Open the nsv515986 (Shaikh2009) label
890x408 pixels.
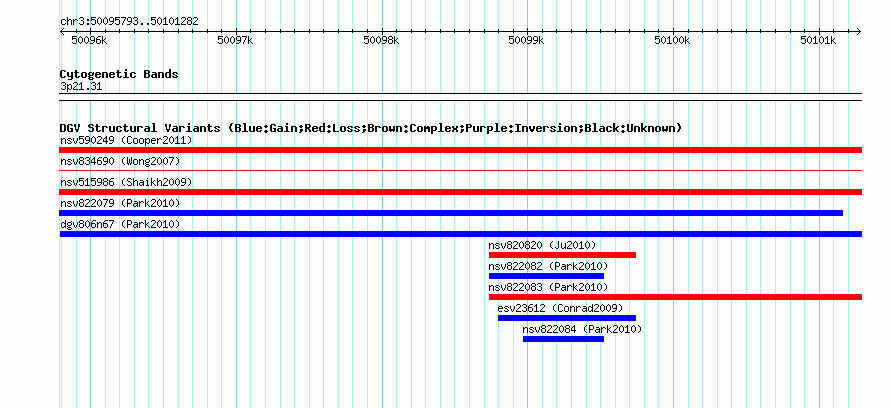(126, 182)
